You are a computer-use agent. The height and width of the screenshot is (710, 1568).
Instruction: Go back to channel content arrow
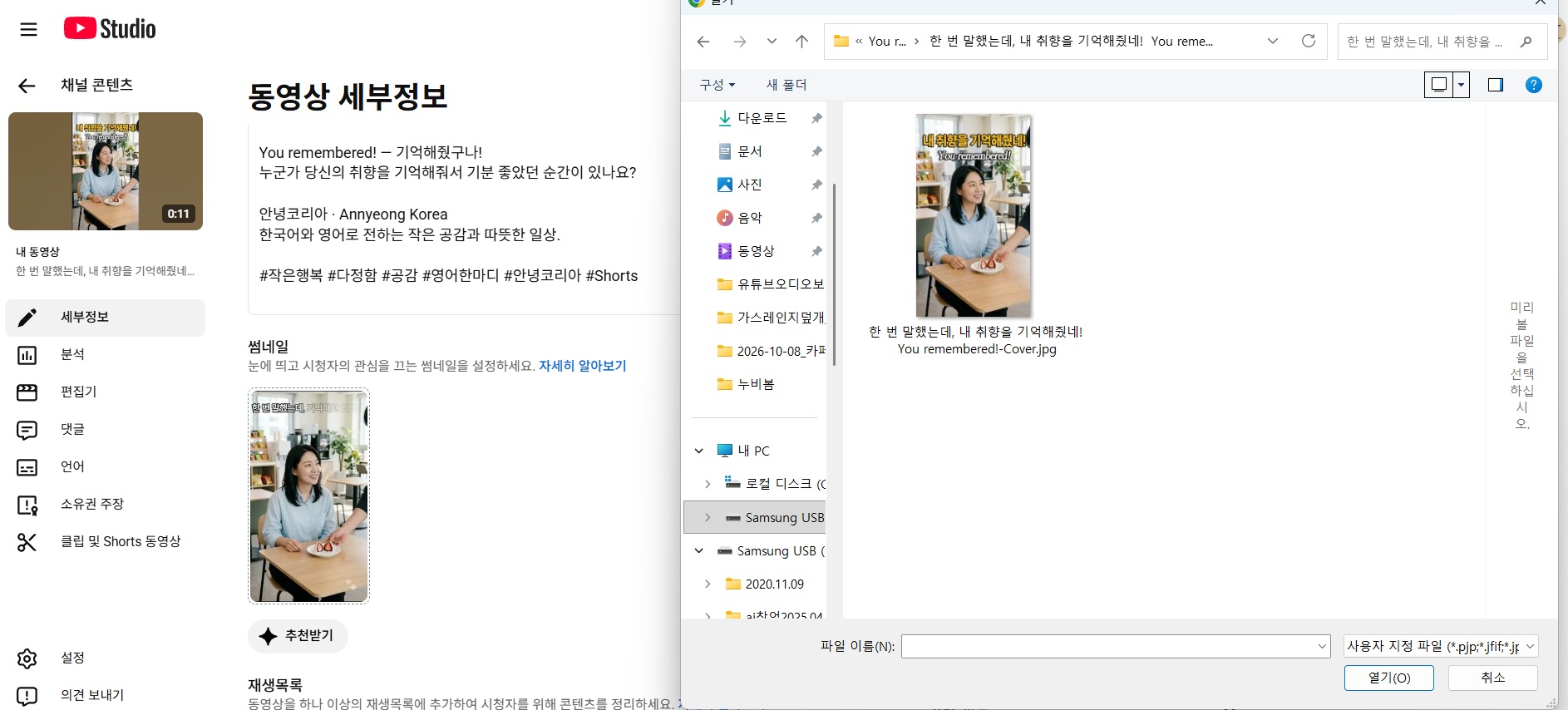click(x=27, y=85)
